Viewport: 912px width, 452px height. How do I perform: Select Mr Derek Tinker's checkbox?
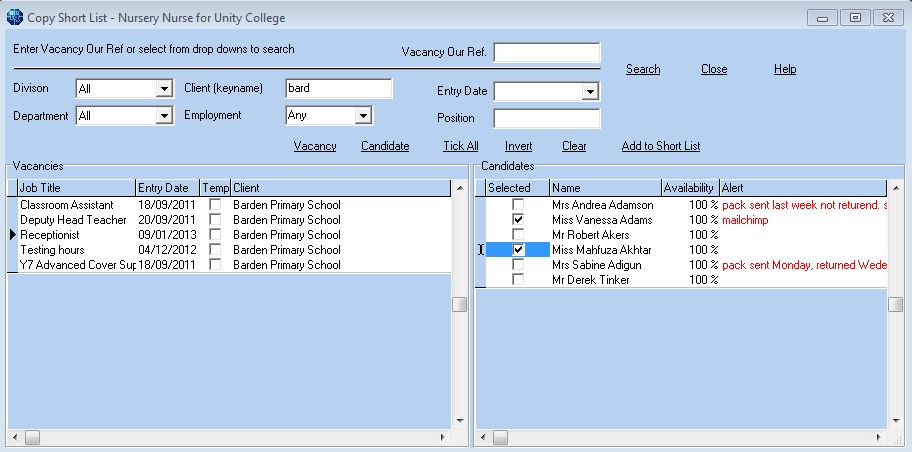point(517,280)
